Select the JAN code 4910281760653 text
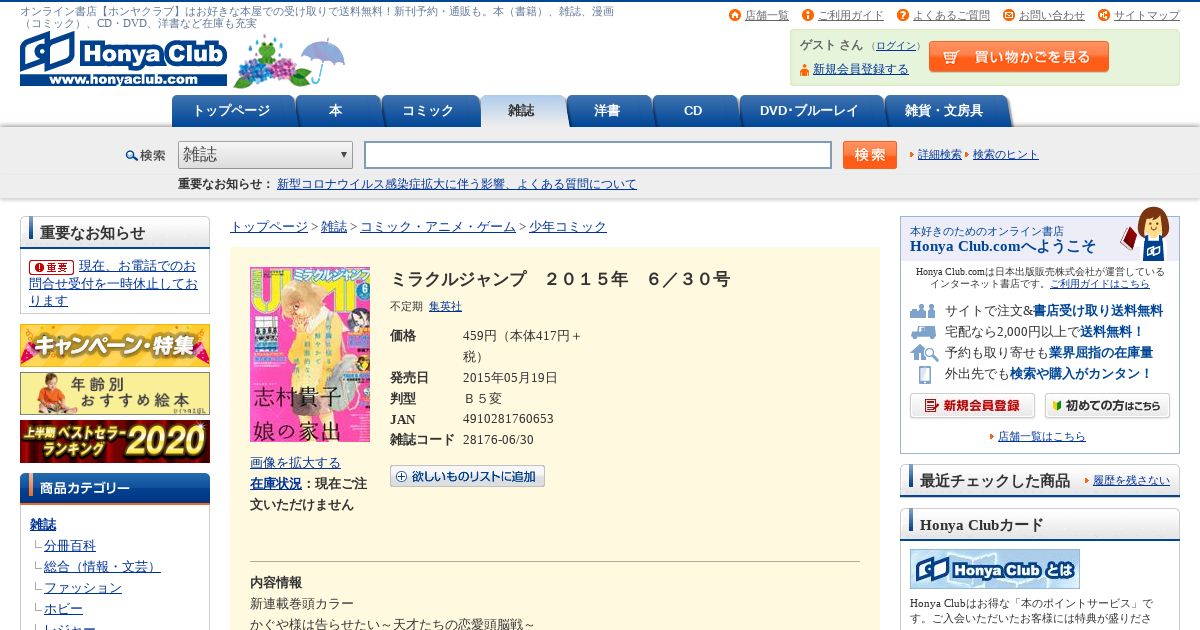 click(x=508, y=419)
